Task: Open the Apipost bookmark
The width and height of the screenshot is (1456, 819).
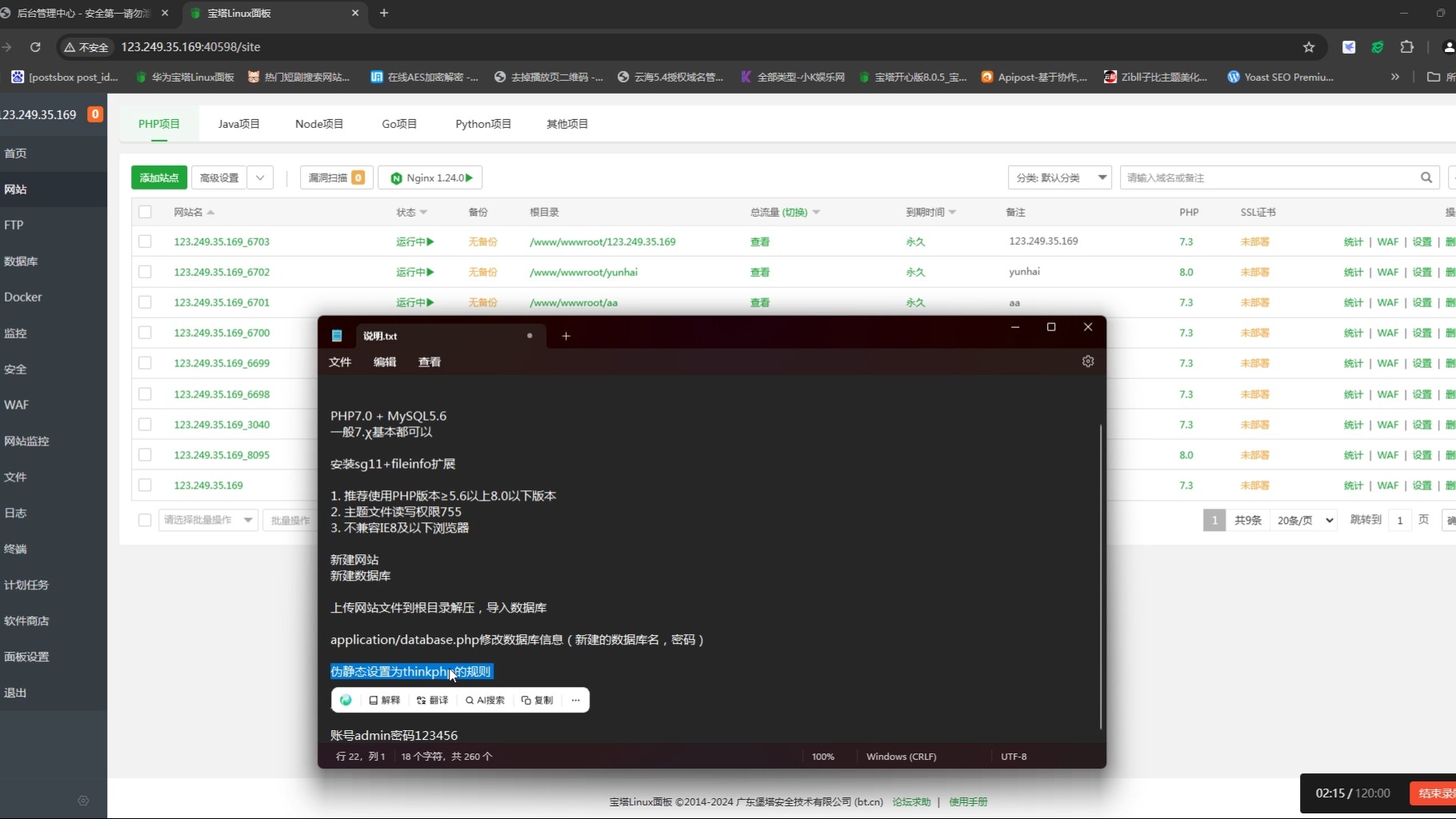Action: (x=1034, y=77)
